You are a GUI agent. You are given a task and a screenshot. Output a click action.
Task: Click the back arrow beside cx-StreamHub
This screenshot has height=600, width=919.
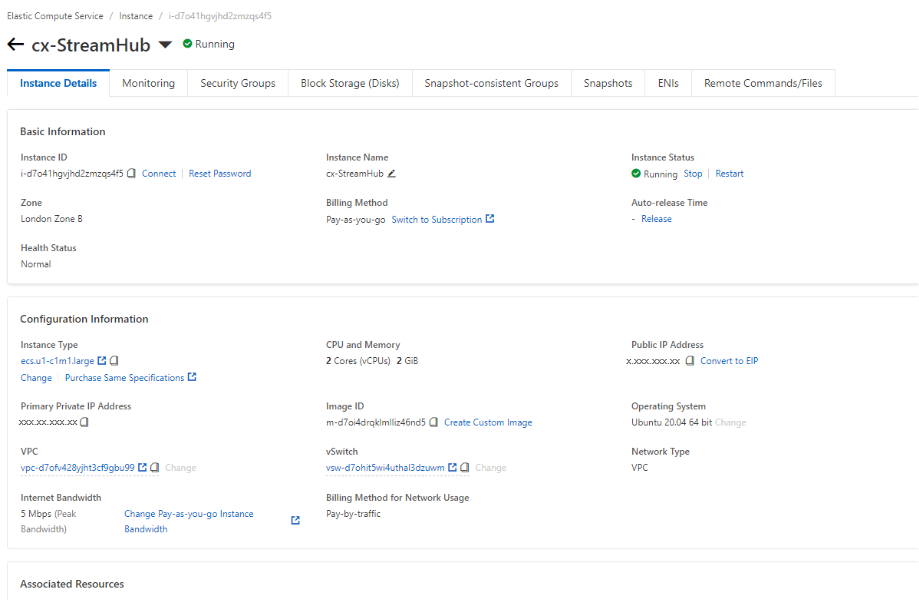point(15,45)
